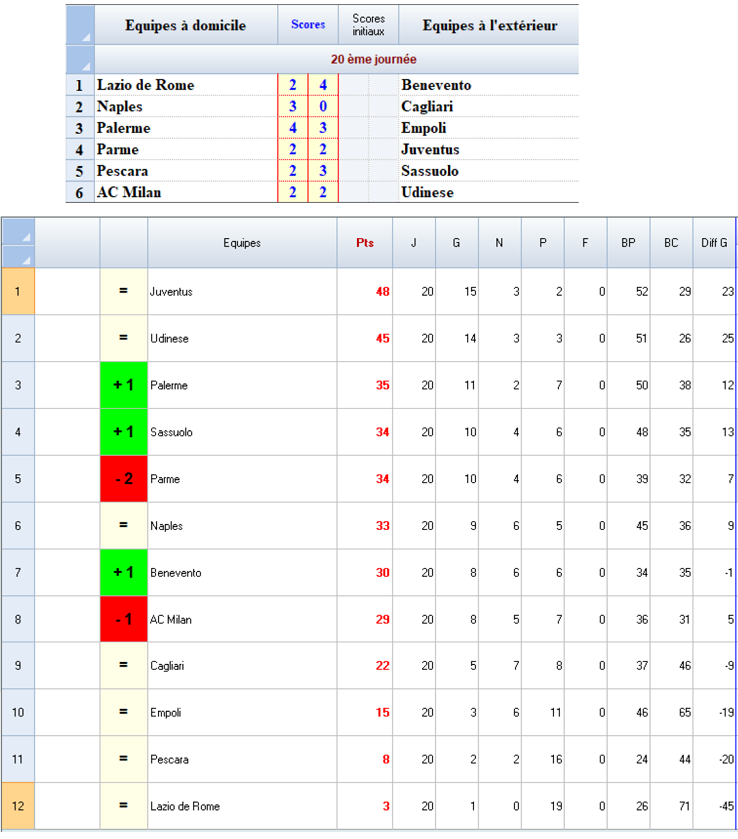The image size is (738, 839).
Task: Select 'Pescara' in the home teams list
Action: point(186,171)
